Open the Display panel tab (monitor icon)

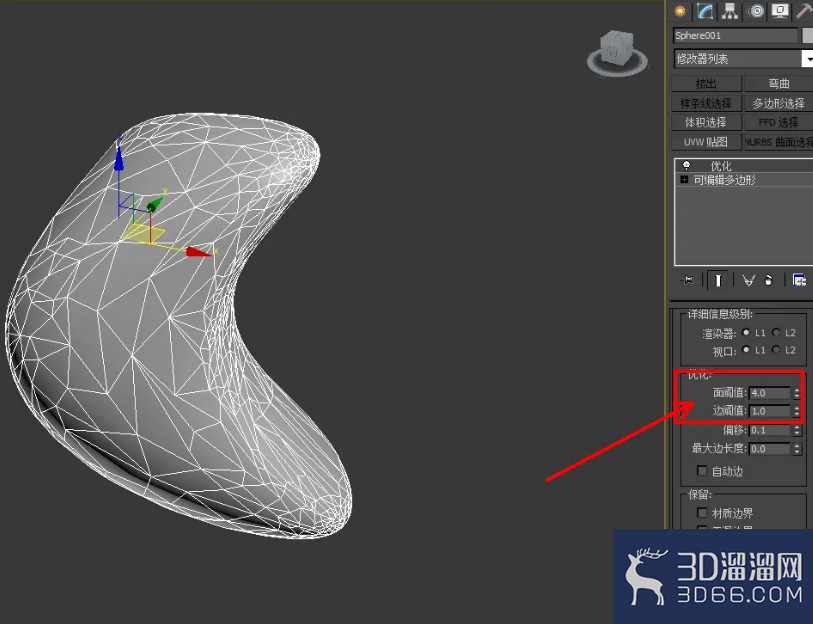tap(780, 11)
